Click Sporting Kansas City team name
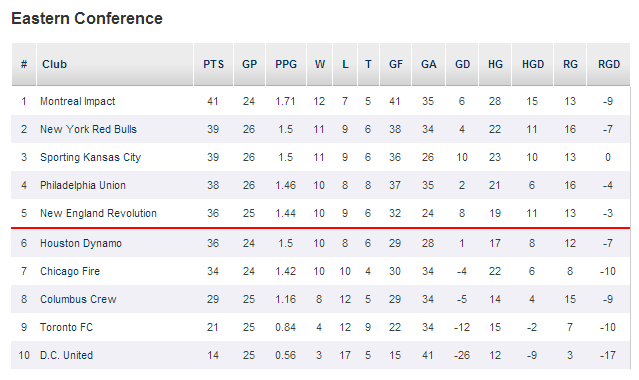 tap(90, 157)
